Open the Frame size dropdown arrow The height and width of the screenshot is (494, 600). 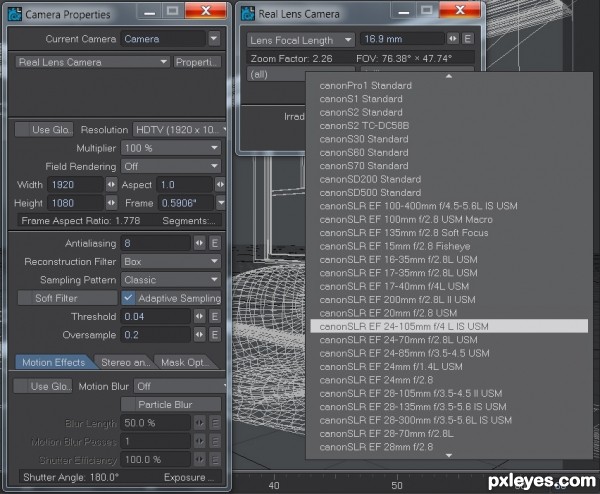[221, 203]
